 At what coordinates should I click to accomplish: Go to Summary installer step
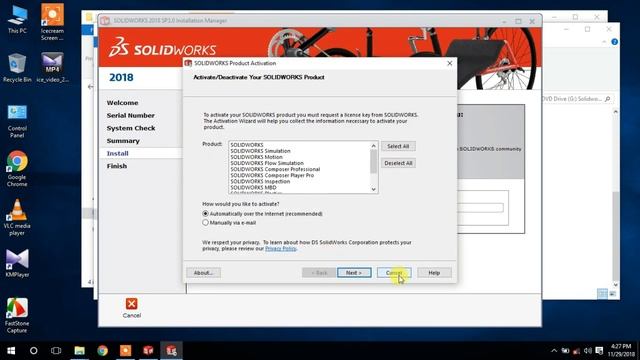pos(123,141)
